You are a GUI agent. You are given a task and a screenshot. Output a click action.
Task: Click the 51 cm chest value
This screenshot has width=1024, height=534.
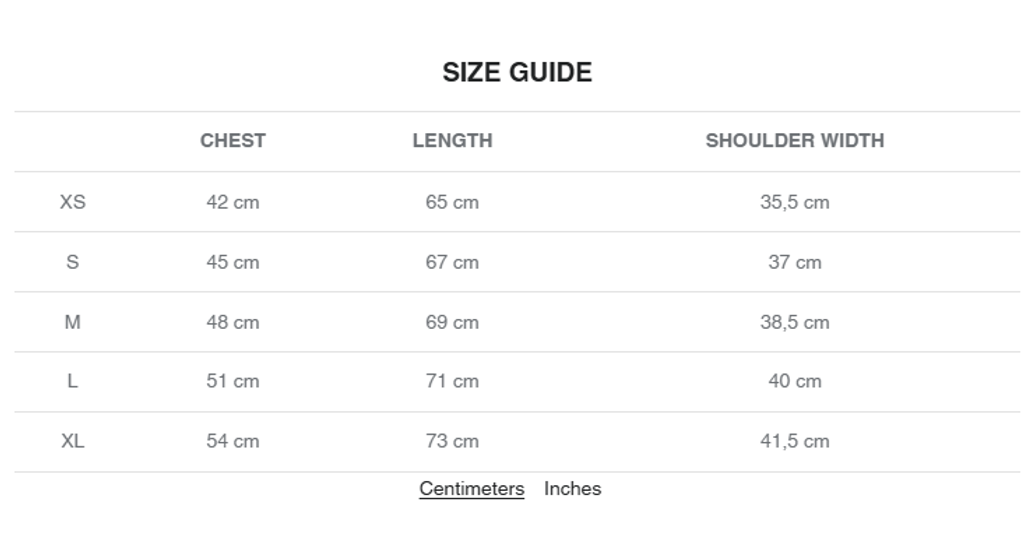point(233,381)
